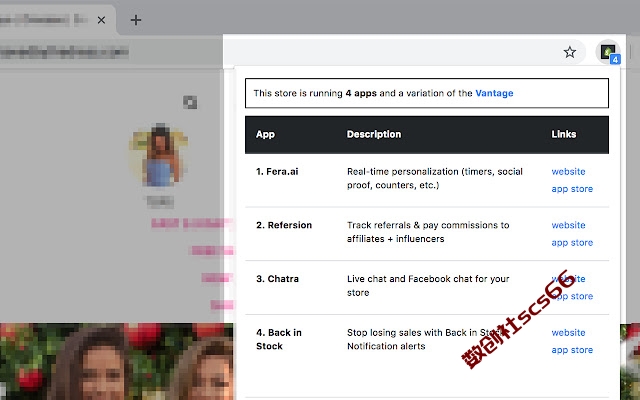
Task: Click the blurred profile avatar on the page
Action: pos(160,156)
